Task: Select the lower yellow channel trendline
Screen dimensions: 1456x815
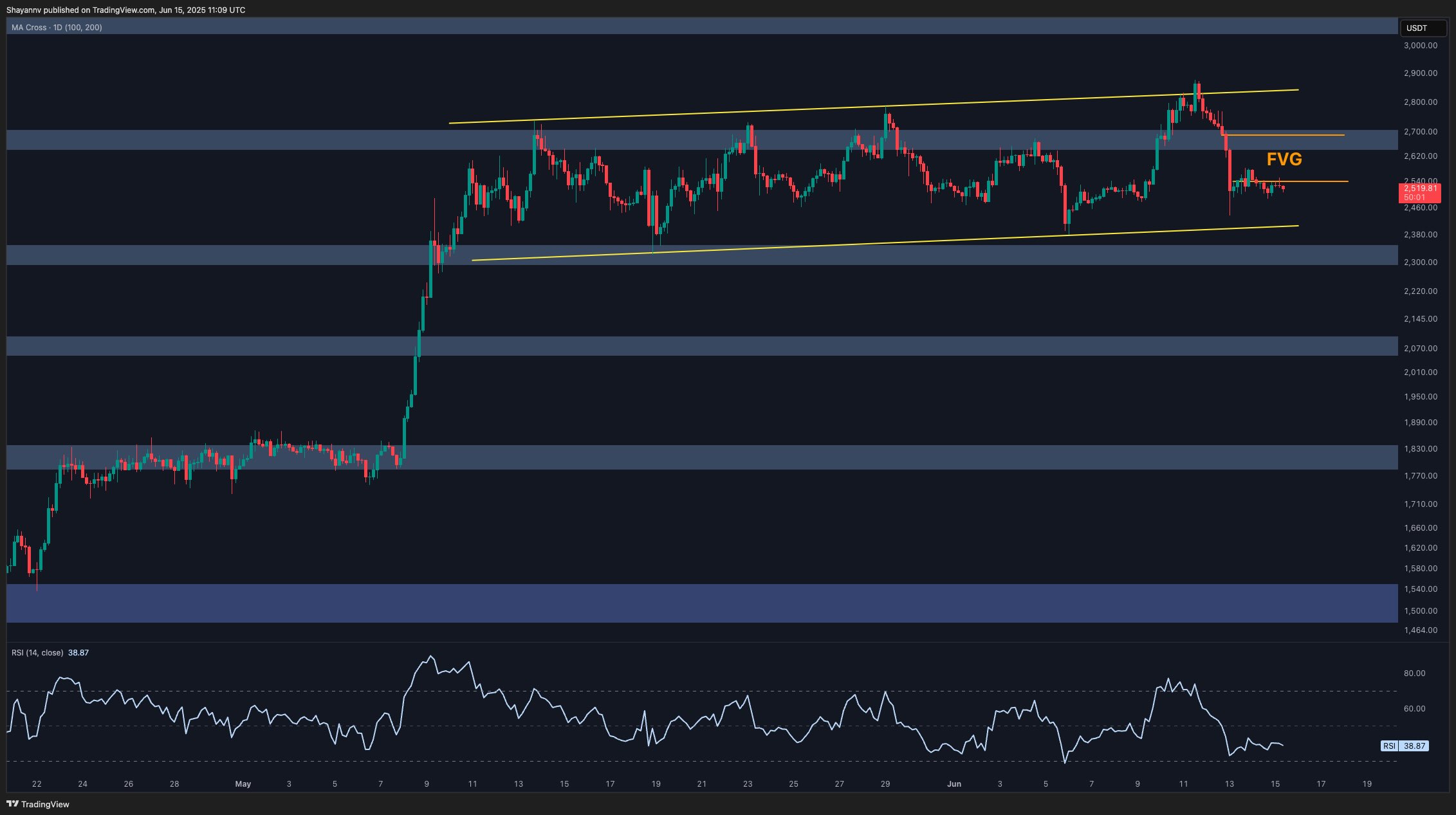Action: 772,248
